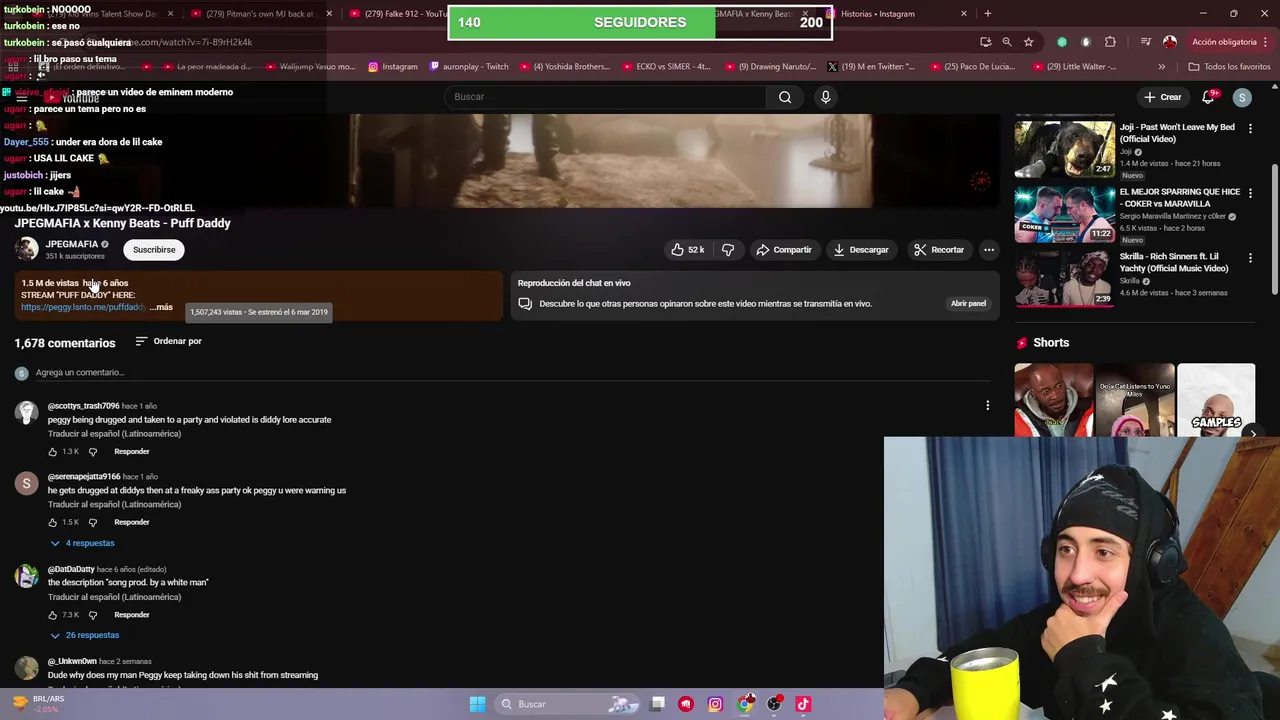
Task: Open the Skrilla Rich Sinners video thumbnail
Action: click(x=1064, y=278)
